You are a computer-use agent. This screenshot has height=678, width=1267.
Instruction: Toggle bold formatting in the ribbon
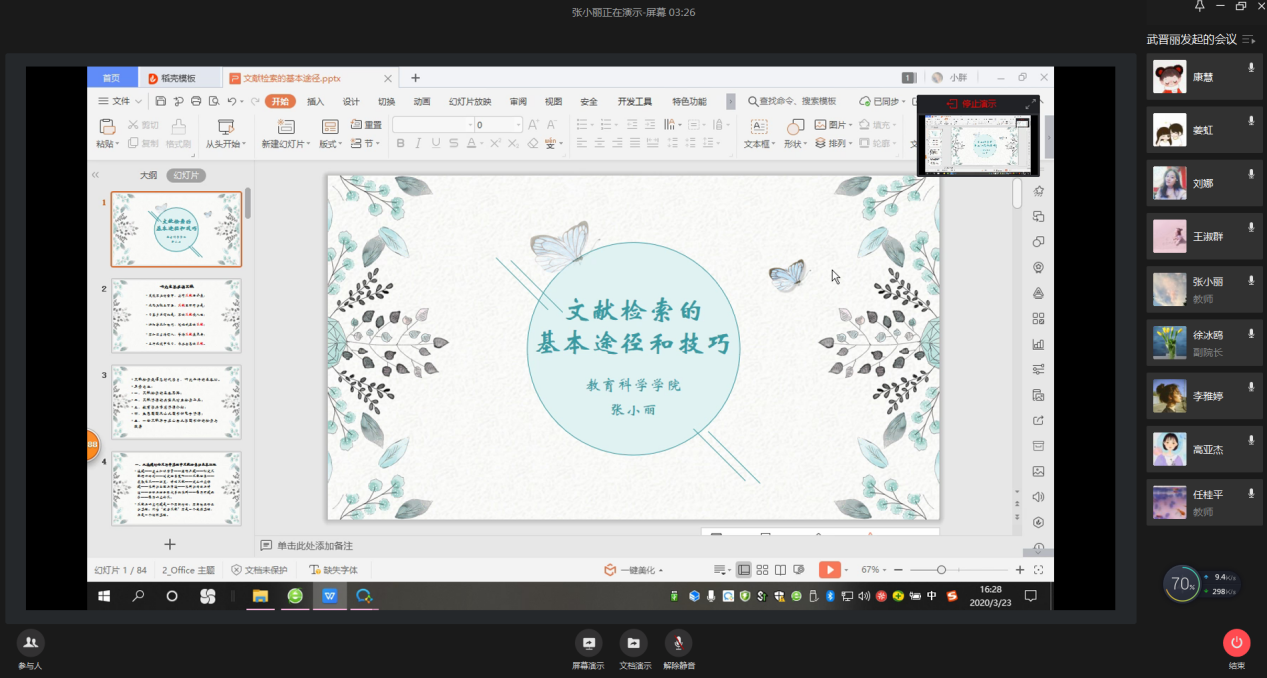click(x=401, y=144)
